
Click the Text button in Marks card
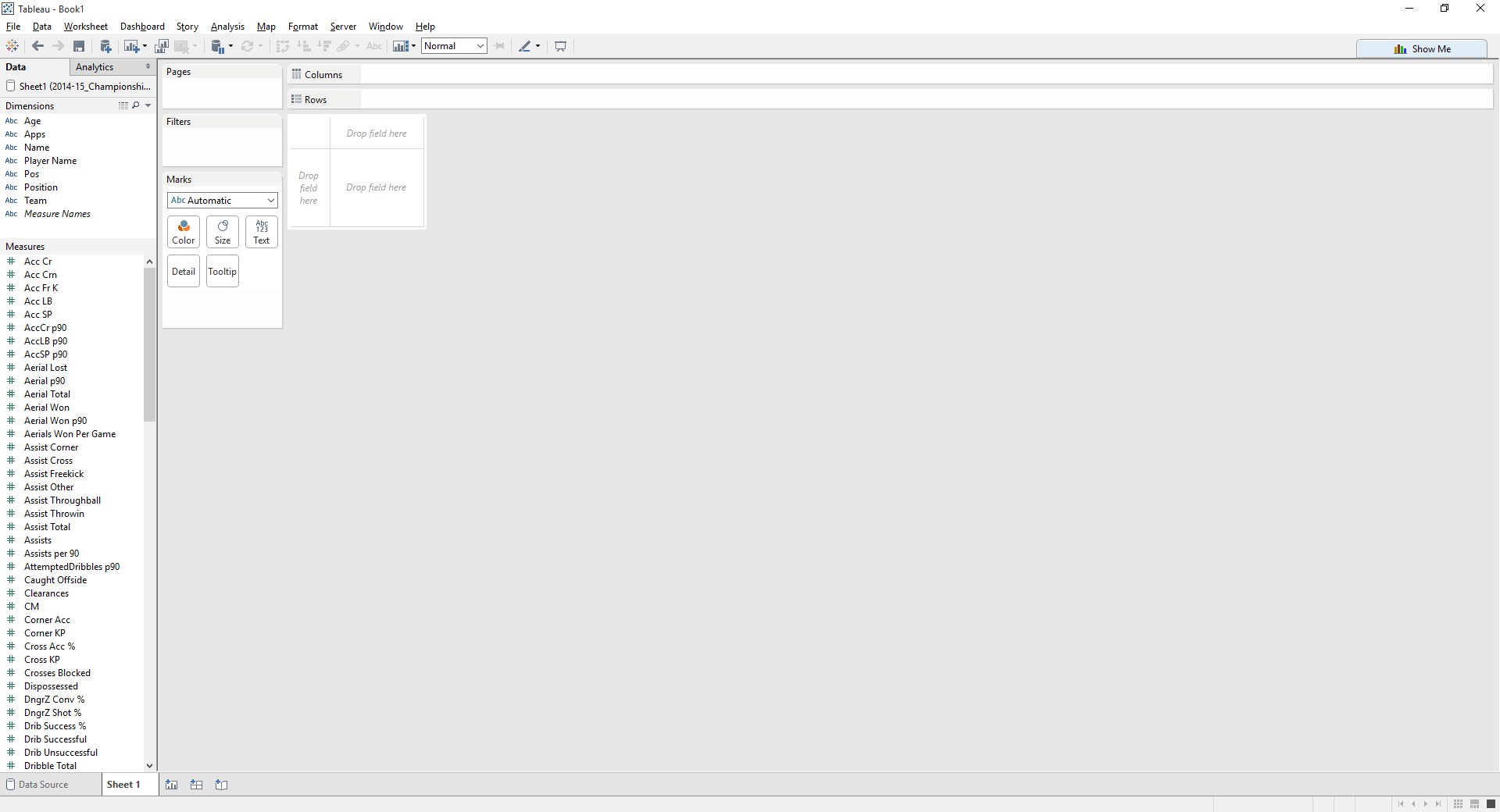[262, 232]
